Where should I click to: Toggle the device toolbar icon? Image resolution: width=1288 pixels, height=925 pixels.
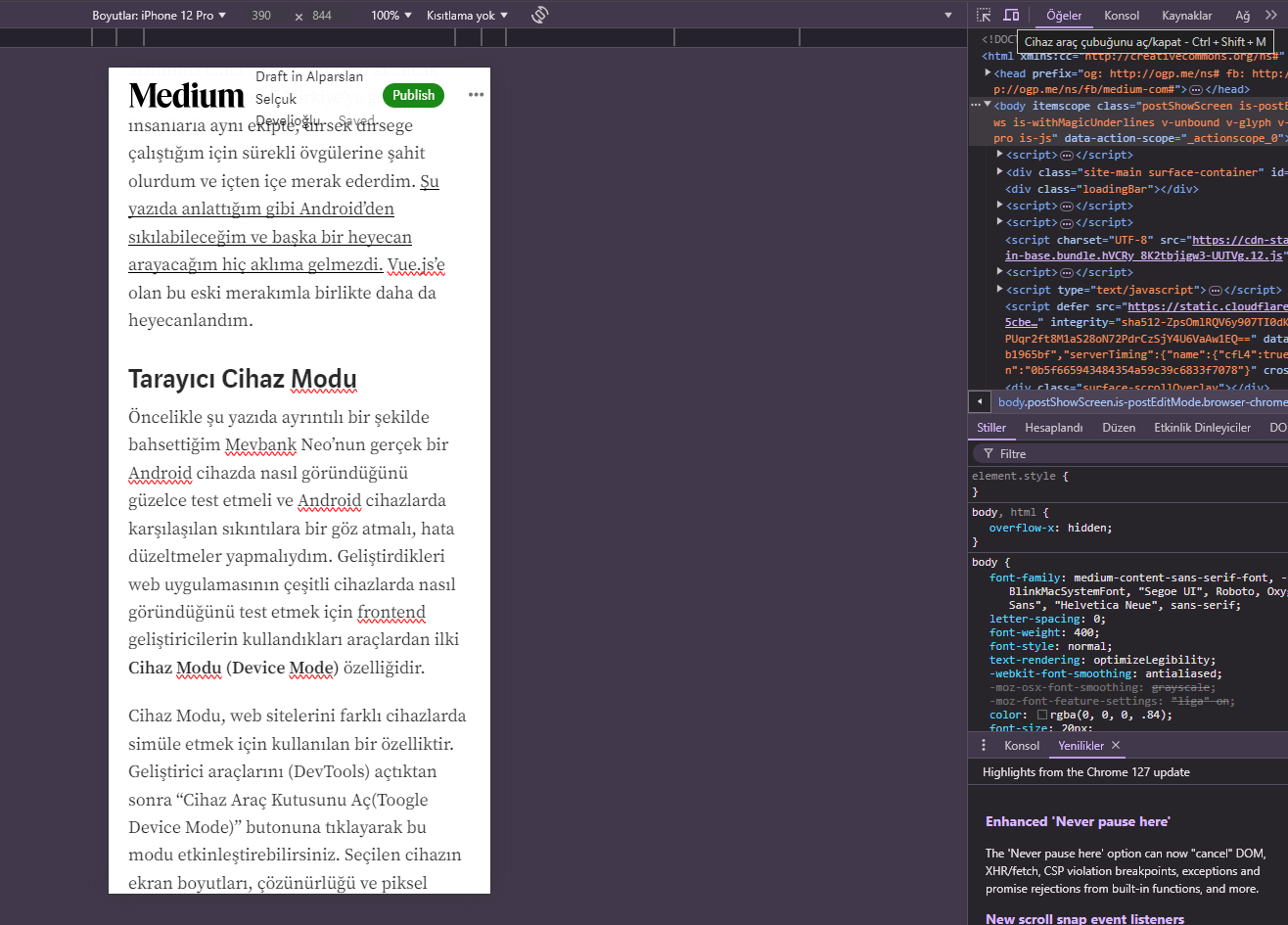1011,16
